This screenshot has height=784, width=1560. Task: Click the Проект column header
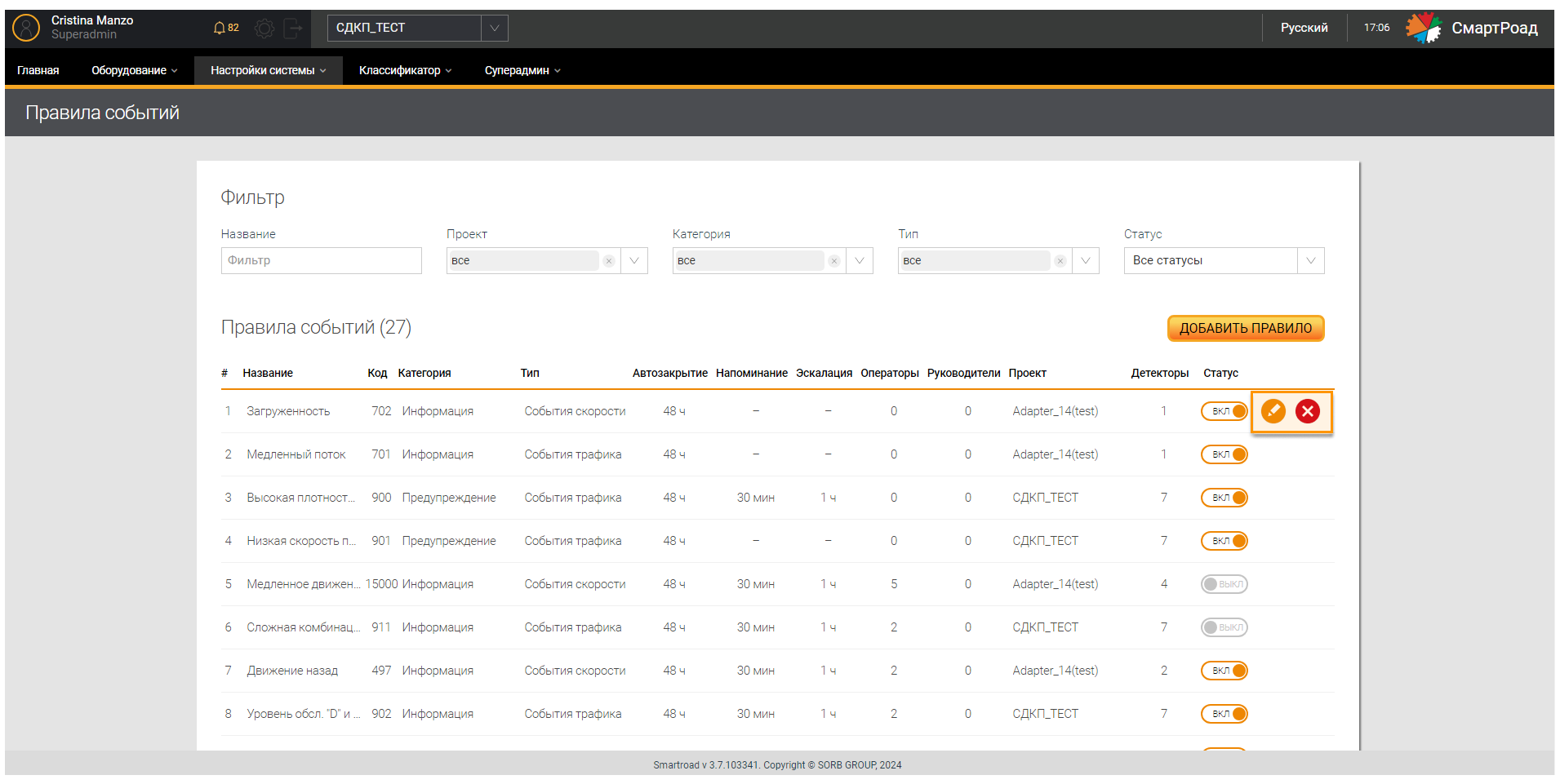click(x=1027, y=373)
